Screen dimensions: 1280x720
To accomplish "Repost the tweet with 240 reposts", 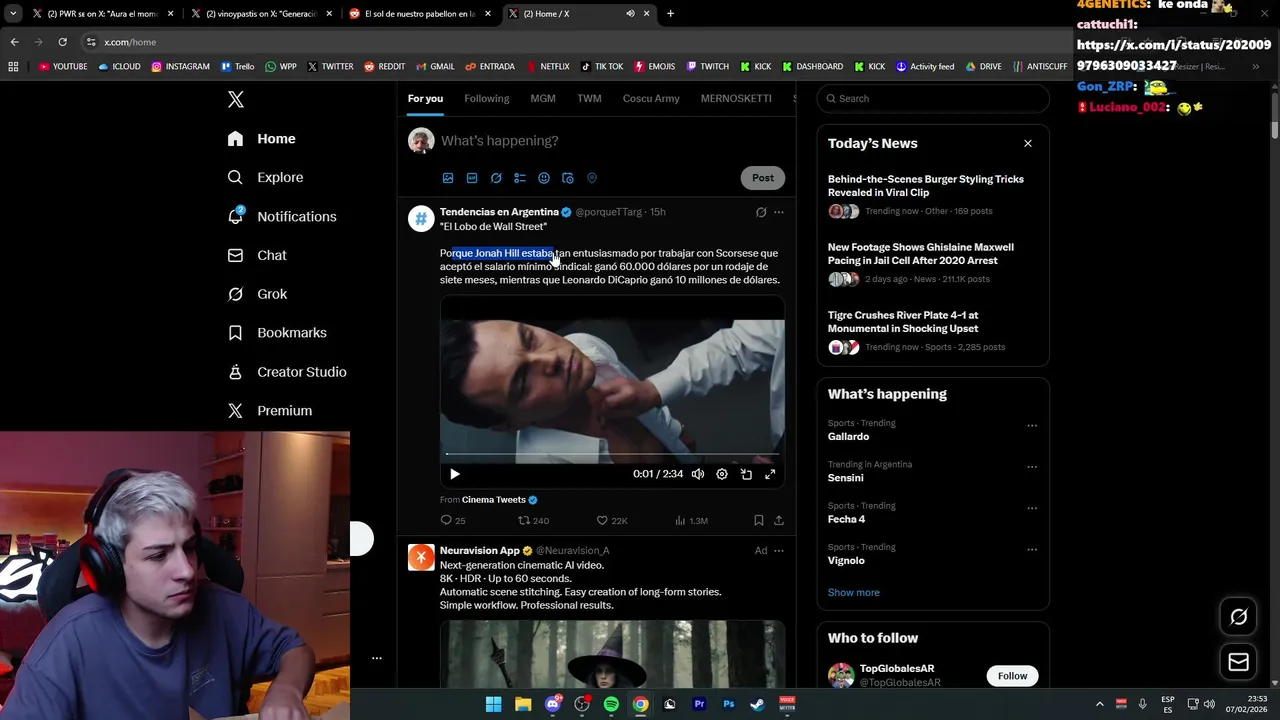I will [x=533, y=521].
